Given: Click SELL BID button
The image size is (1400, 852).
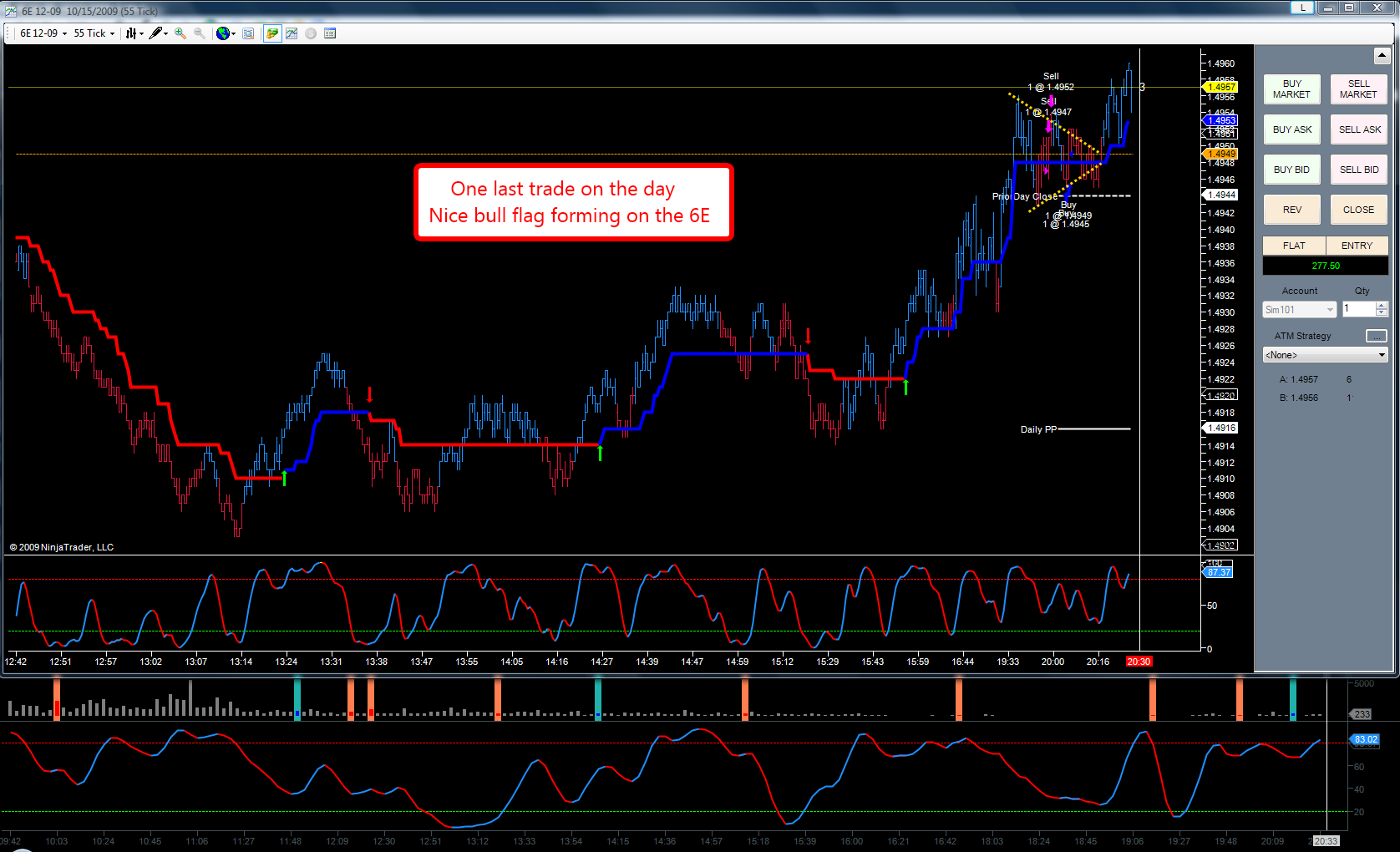Looking at the screenshot, I should (x=1359, y=170).
